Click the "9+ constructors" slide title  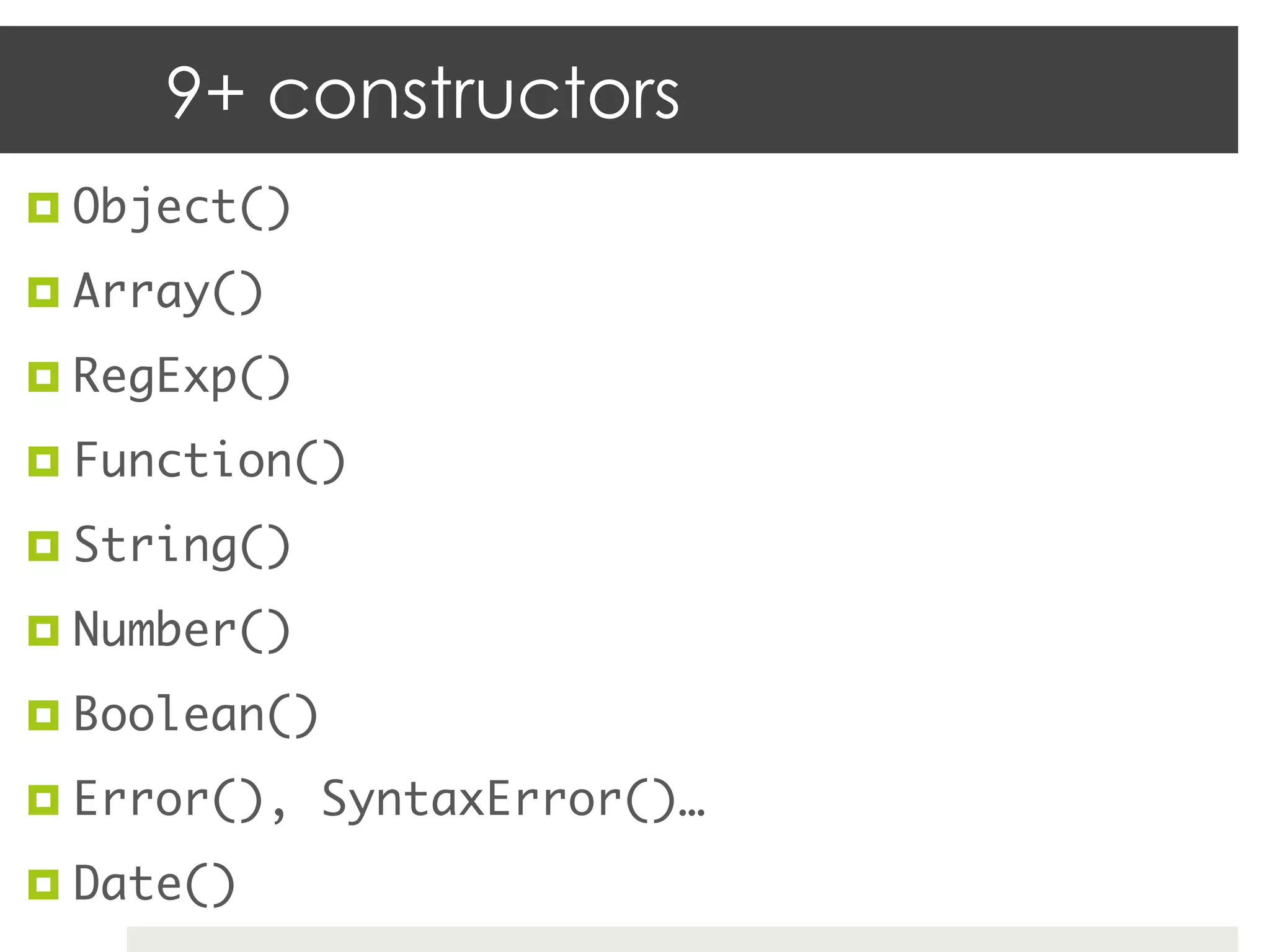pos(423,93)
